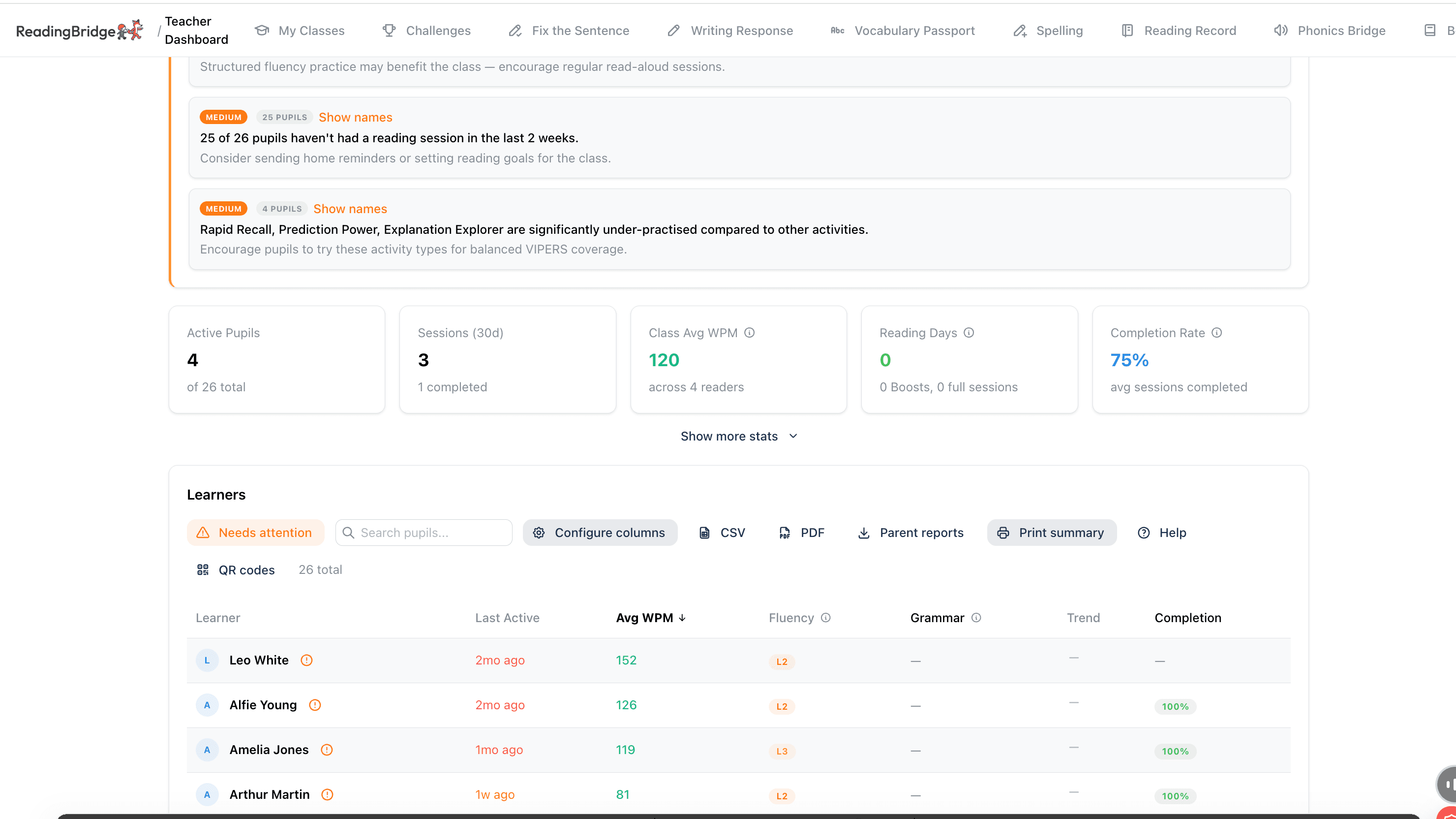Screen dimensions: 1456x819
Task: Click Print summary button
Action: [1052, 532]
